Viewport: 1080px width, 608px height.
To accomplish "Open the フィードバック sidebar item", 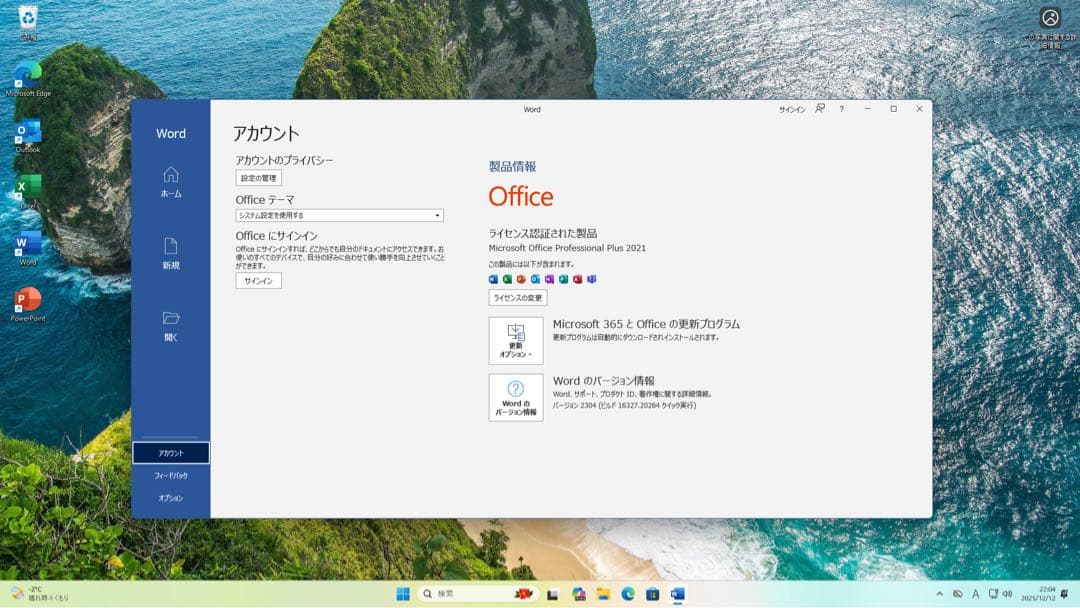I will click(172, 474).
